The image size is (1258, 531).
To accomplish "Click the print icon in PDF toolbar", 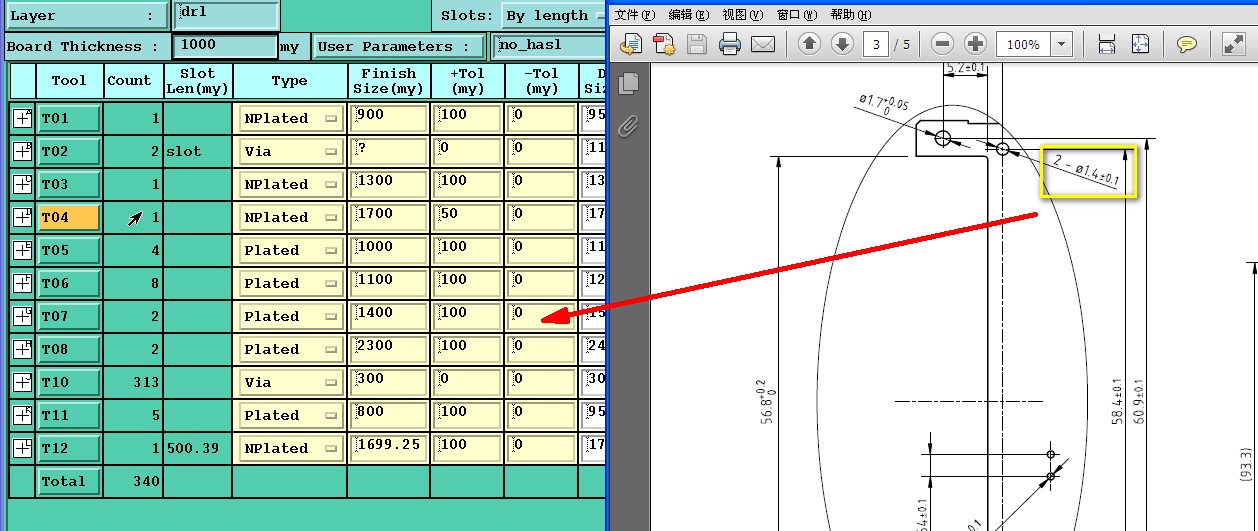I will [x=730, y=44].
